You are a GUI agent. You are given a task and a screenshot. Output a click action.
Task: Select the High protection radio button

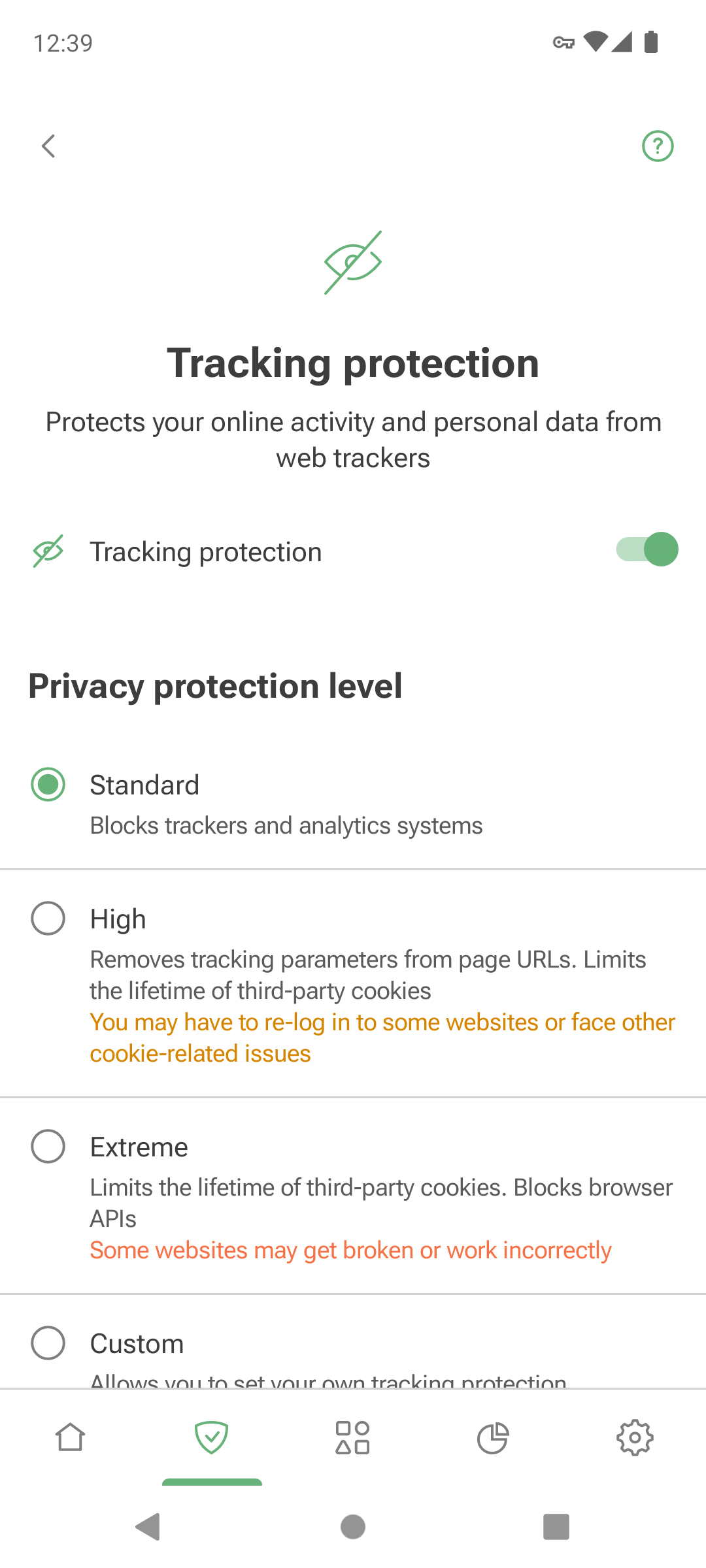pyautogui.click(x=48, y=919)
